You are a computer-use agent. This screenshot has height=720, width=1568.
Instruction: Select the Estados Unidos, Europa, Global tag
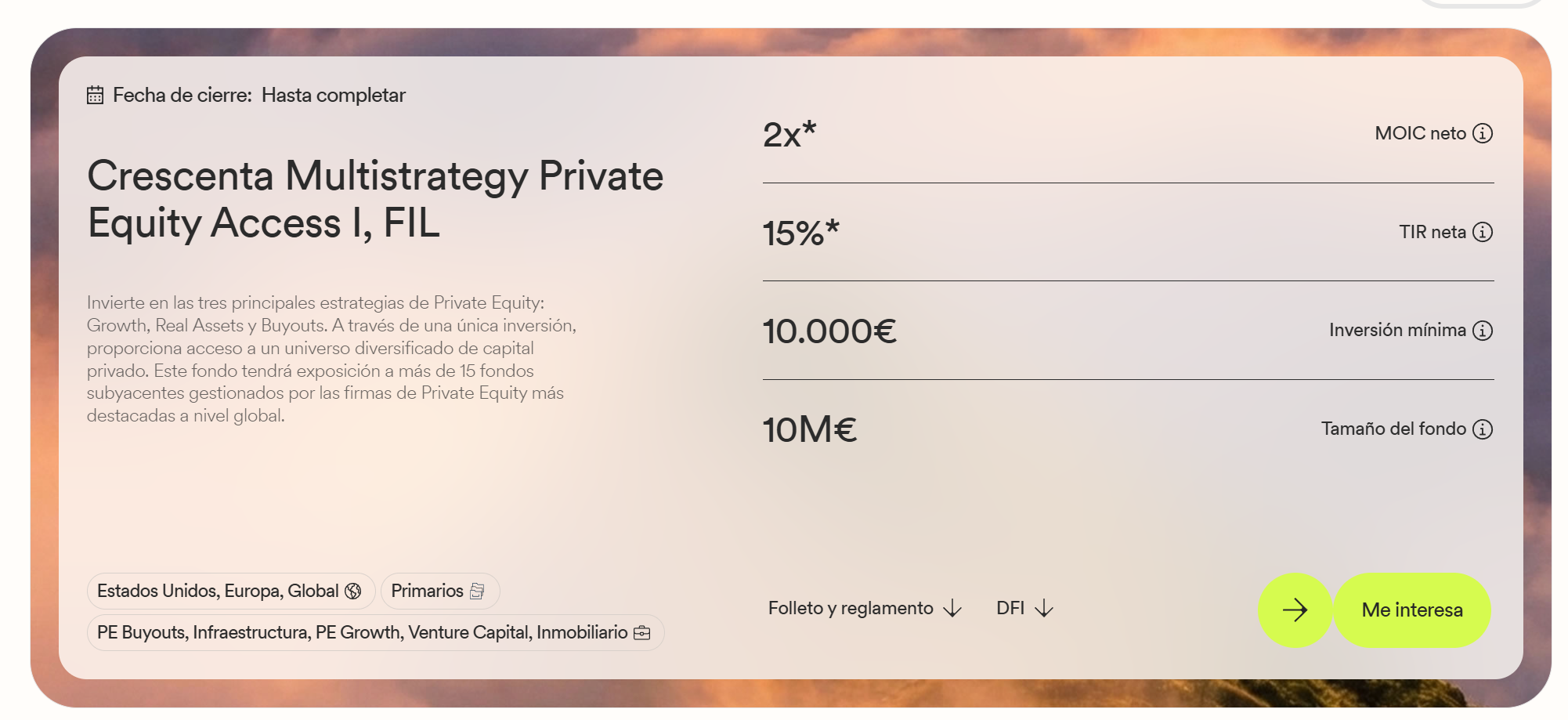click(x=218, y=592)
